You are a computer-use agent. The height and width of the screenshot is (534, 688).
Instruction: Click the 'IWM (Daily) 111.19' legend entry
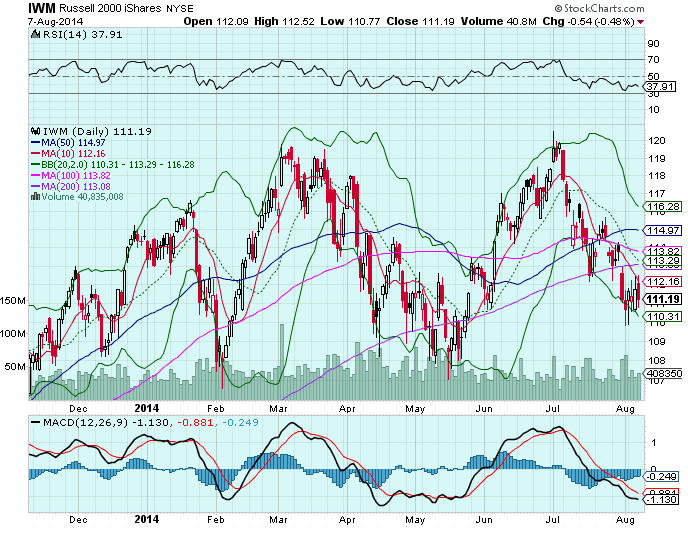tap(97, 131)
